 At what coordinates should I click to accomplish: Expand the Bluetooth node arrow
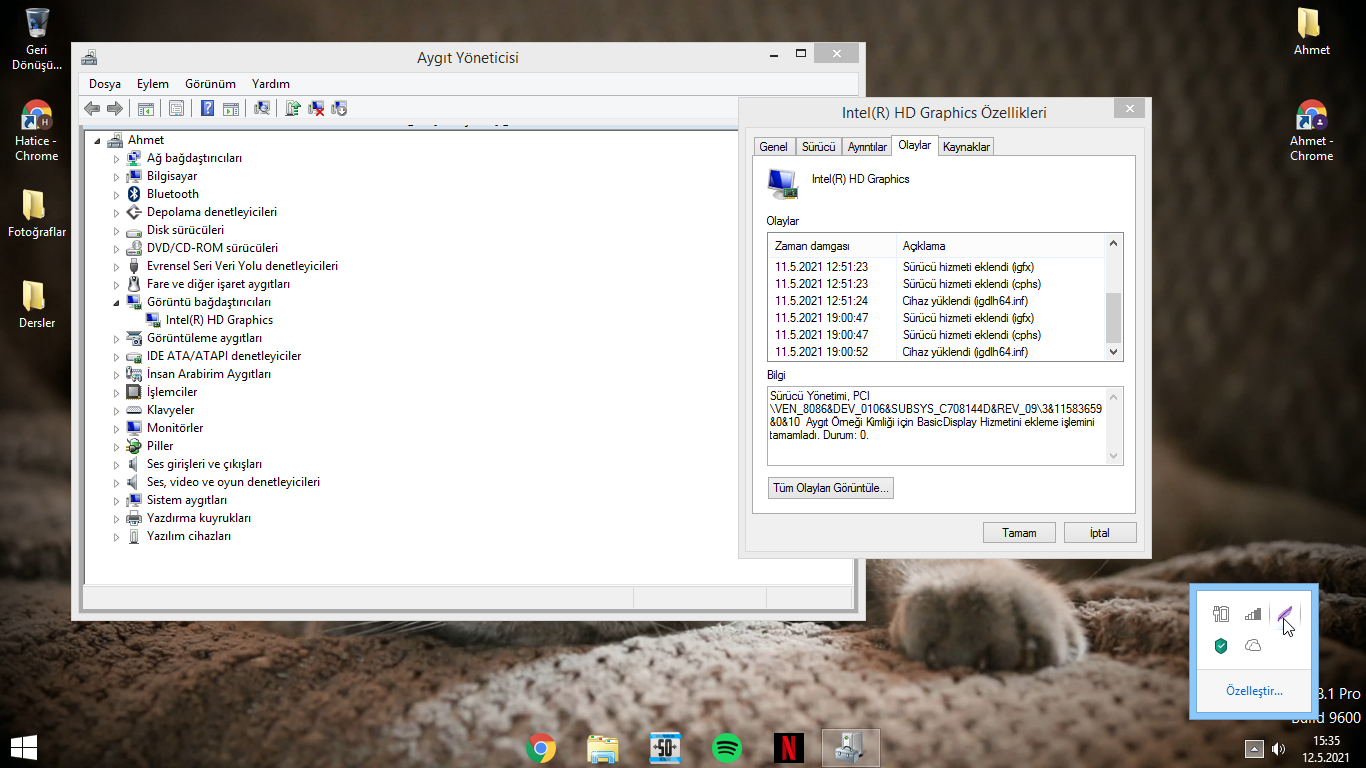point(116,194)
